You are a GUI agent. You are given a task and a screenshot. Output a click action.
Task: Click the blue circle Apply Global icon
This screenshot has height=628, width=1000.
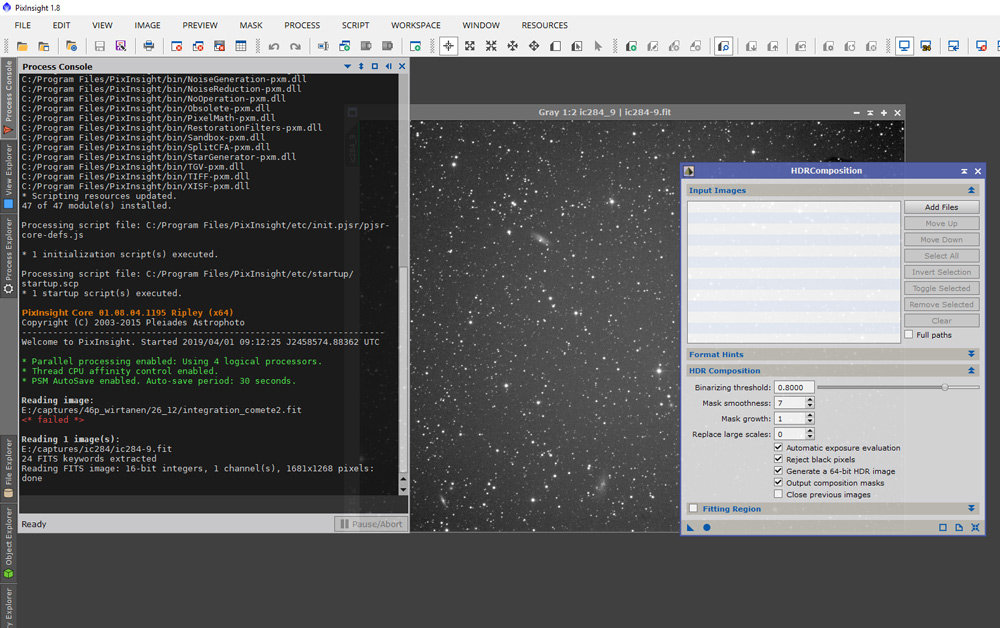tap(706, 527)
